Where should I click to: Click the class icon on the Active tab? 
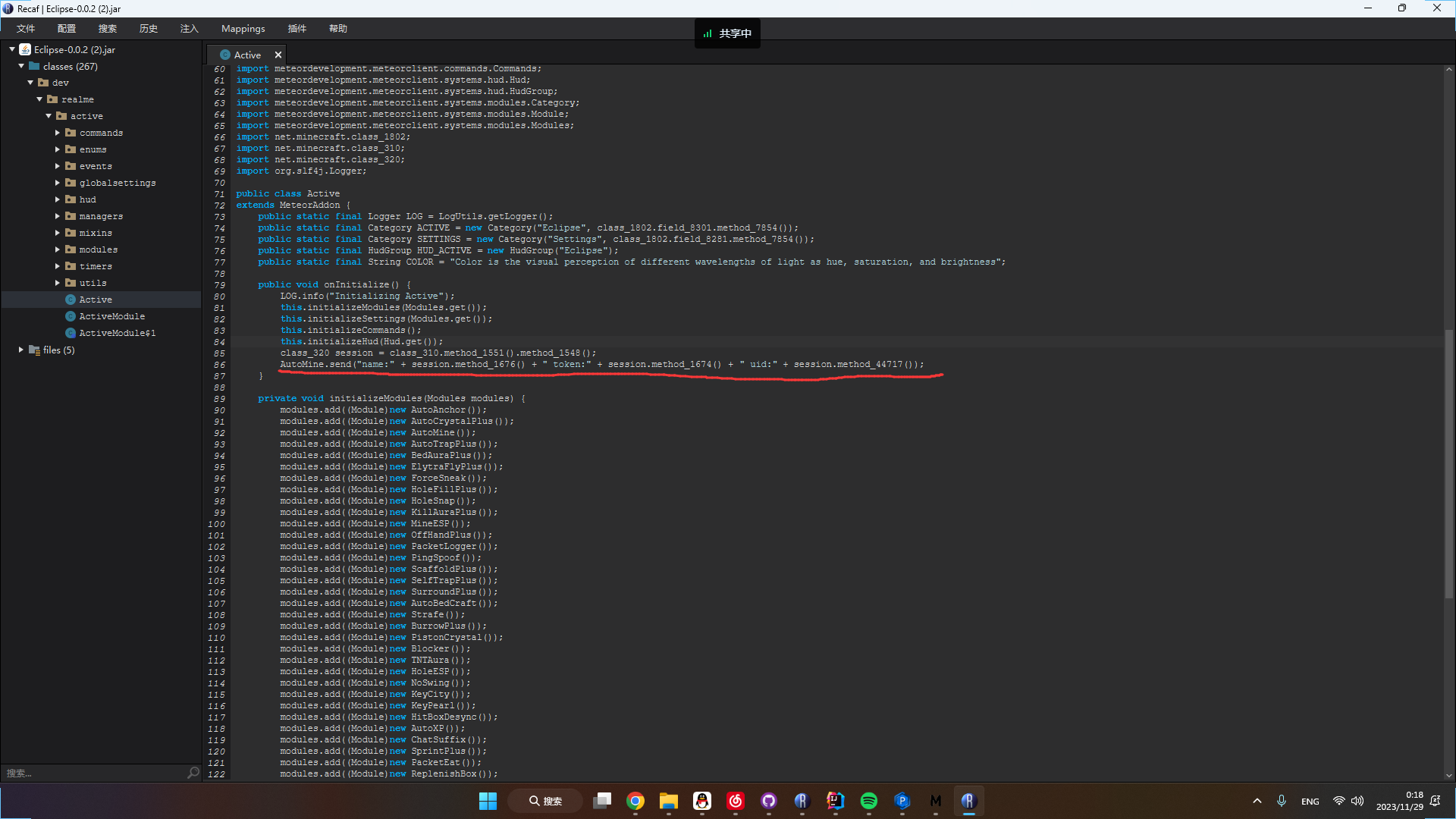225,55
